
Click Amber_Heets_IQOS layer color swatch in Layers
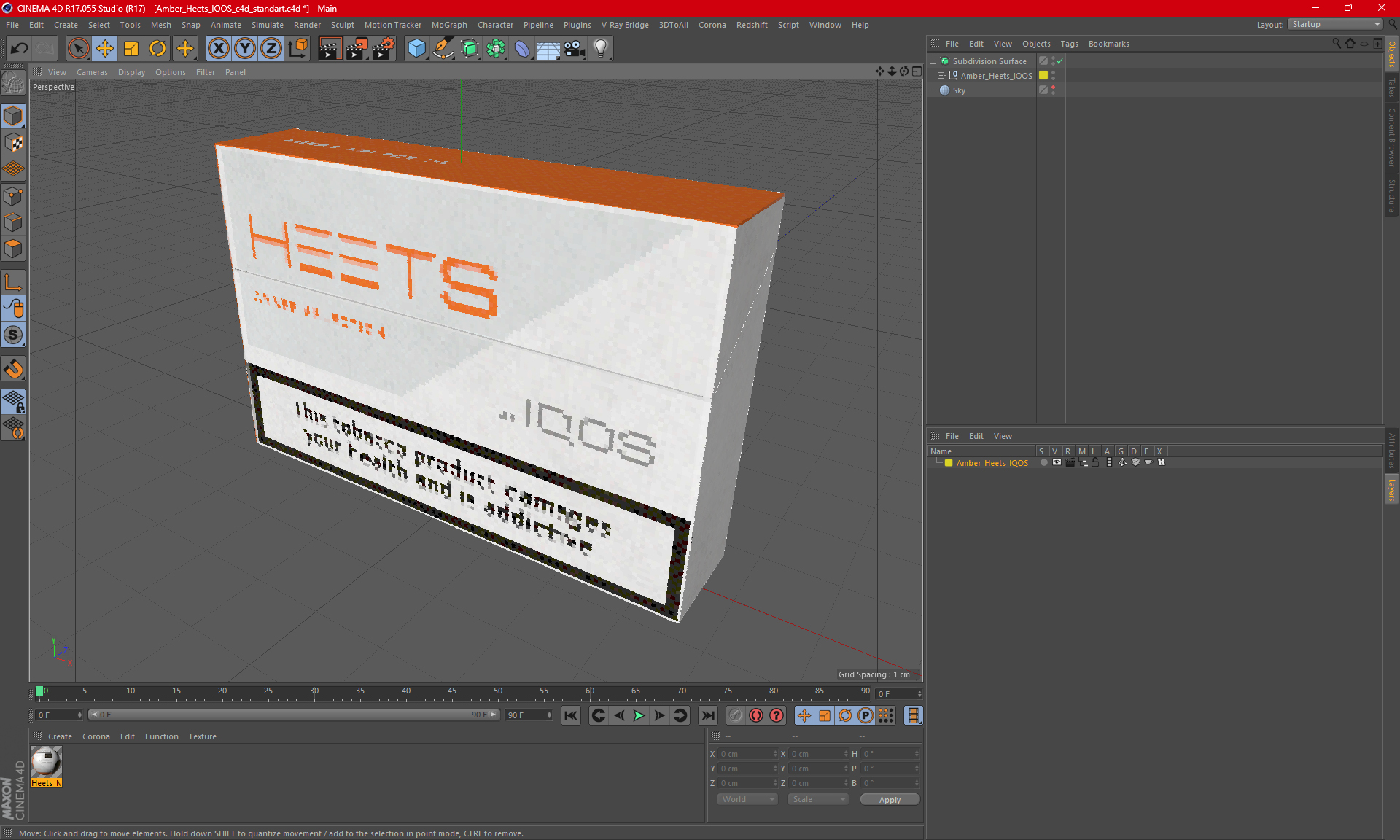tap(949, 463)
